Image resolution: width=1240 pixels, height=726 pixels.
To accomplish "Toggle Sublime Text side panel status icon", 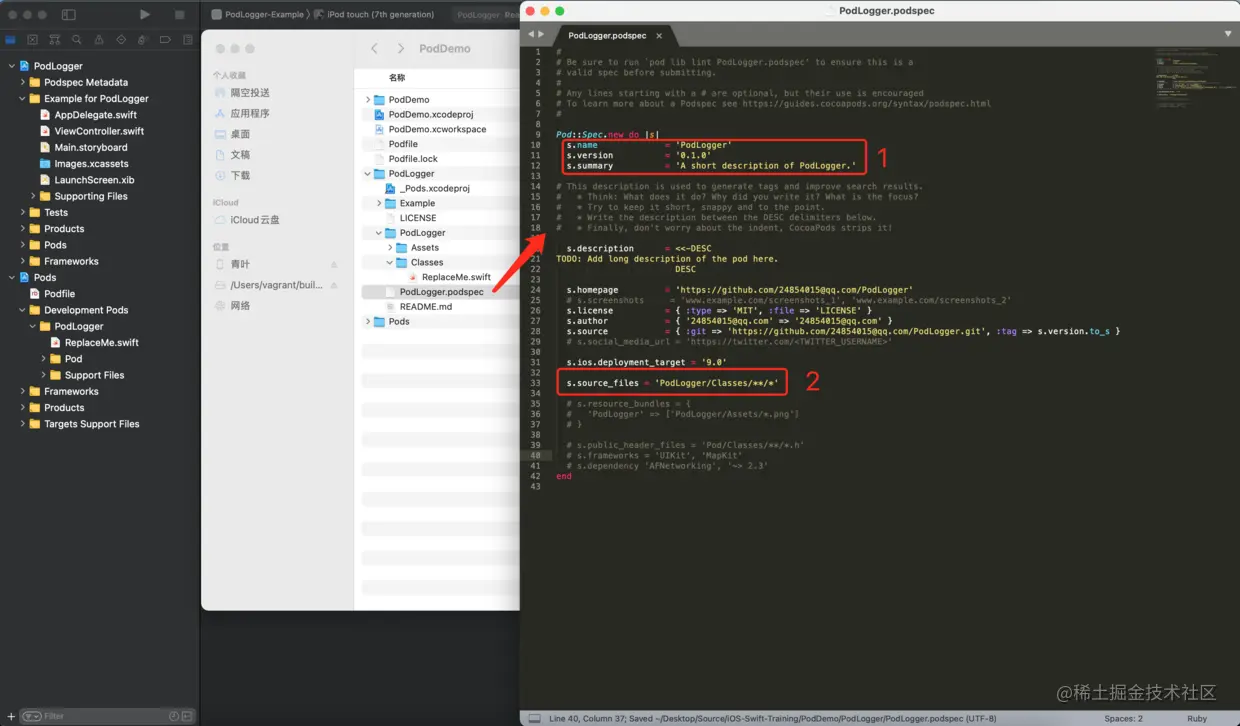I will coord(534,718).
